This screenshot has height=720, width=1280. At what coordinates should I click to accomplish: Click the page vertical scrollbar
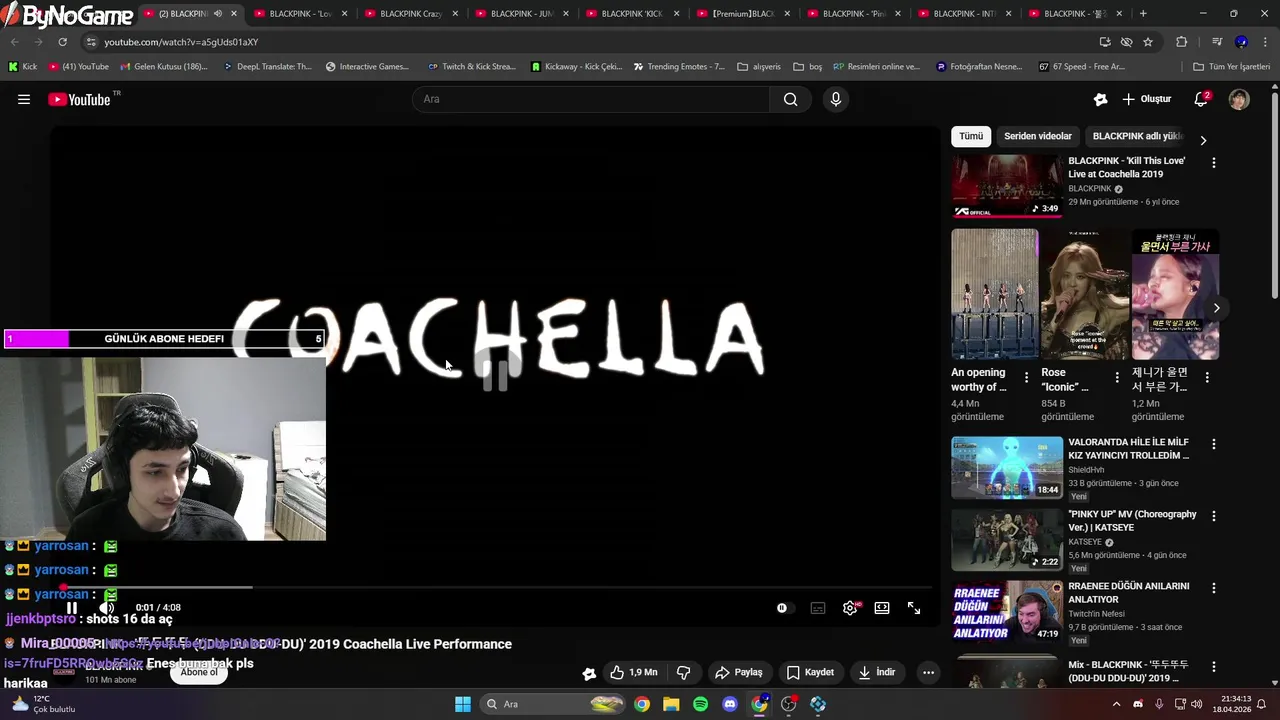click(x=1274, y=195)
